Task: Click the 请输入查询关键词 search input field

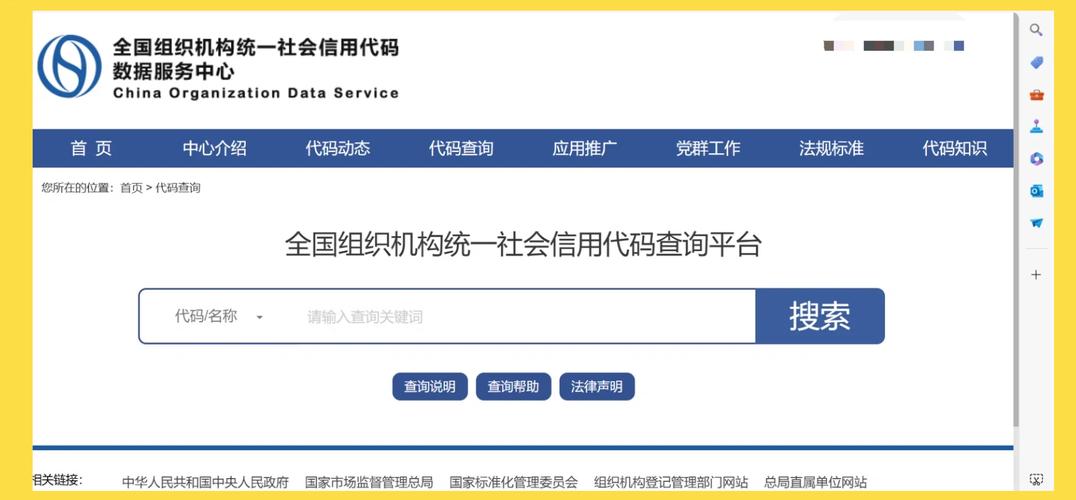Action: (525, 317)
